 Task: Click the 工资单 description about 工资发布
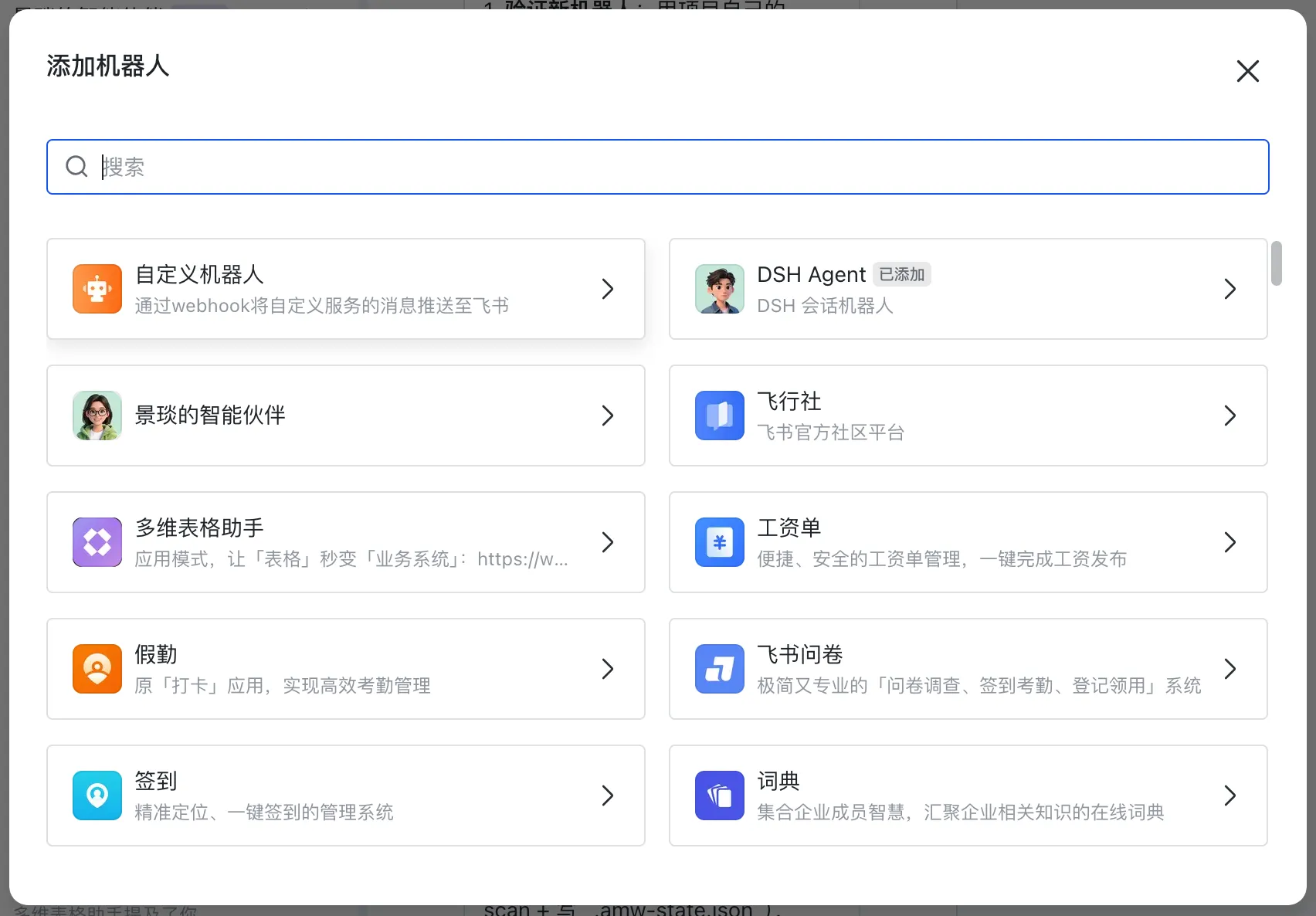pyautogui.click(x=942, y=559)
